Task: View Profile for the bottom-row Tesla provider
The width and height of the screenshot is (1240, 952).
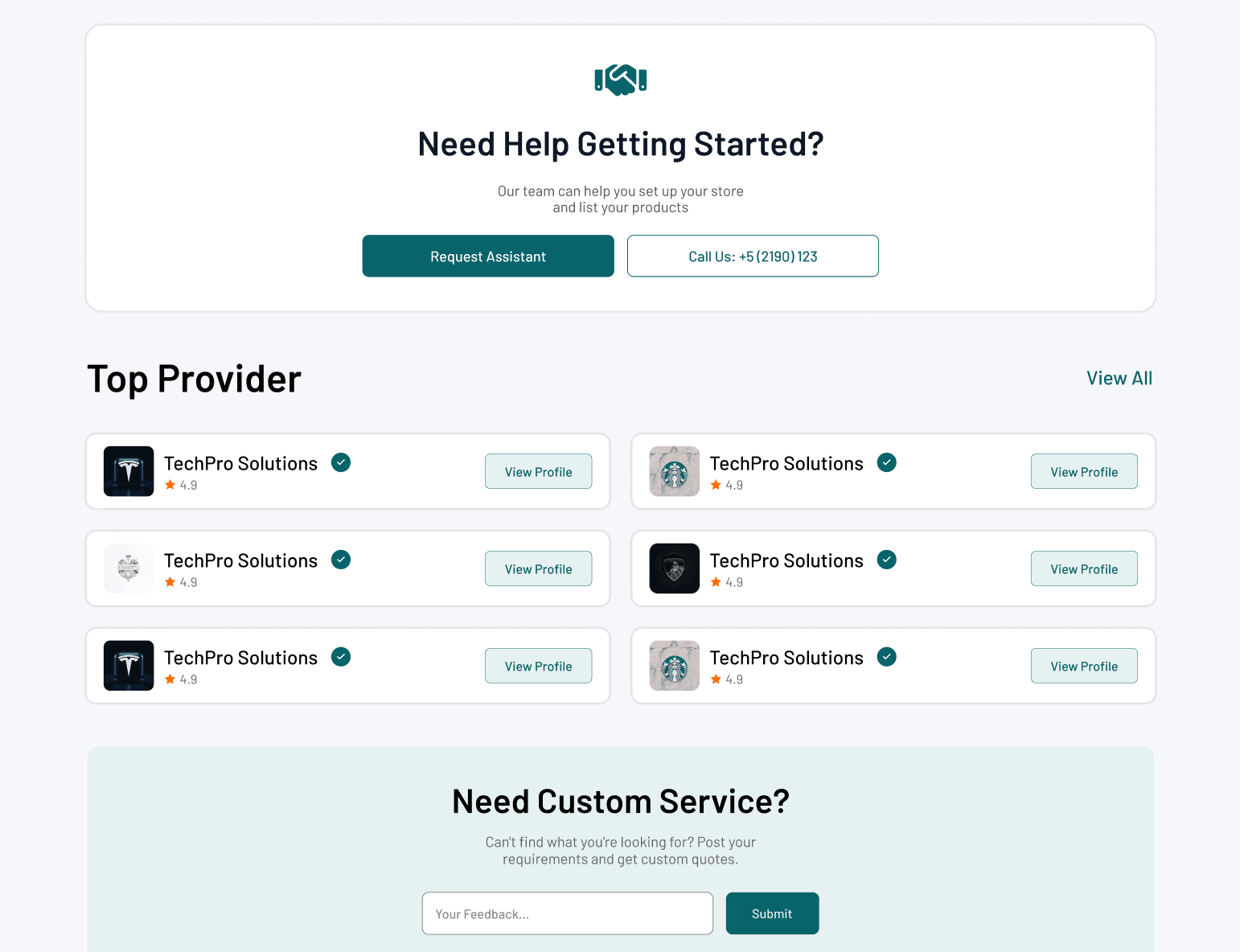Action: click(x=538, y=666)
